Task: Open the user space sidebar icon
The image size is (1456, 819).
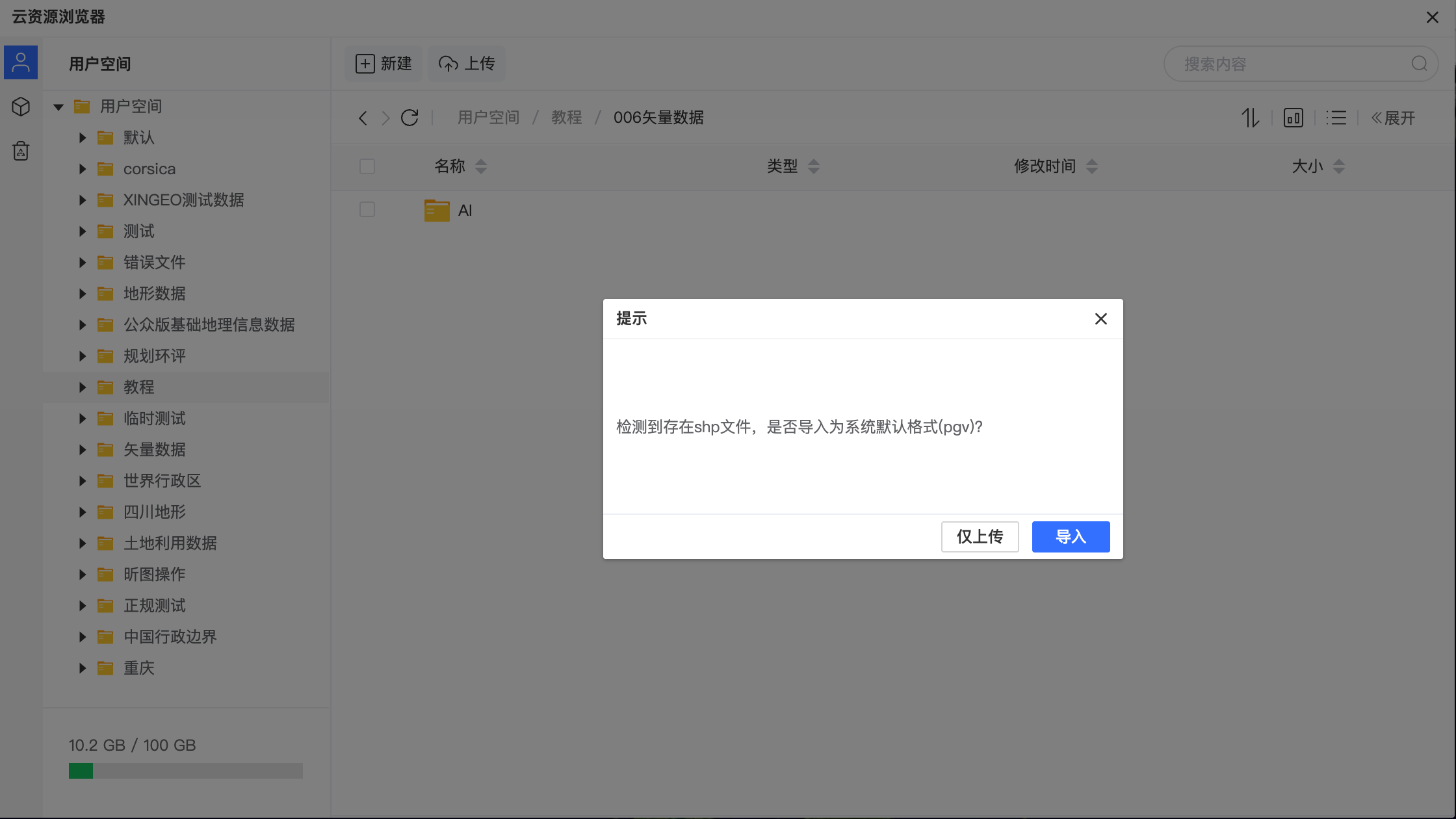Action: point(21,62)
